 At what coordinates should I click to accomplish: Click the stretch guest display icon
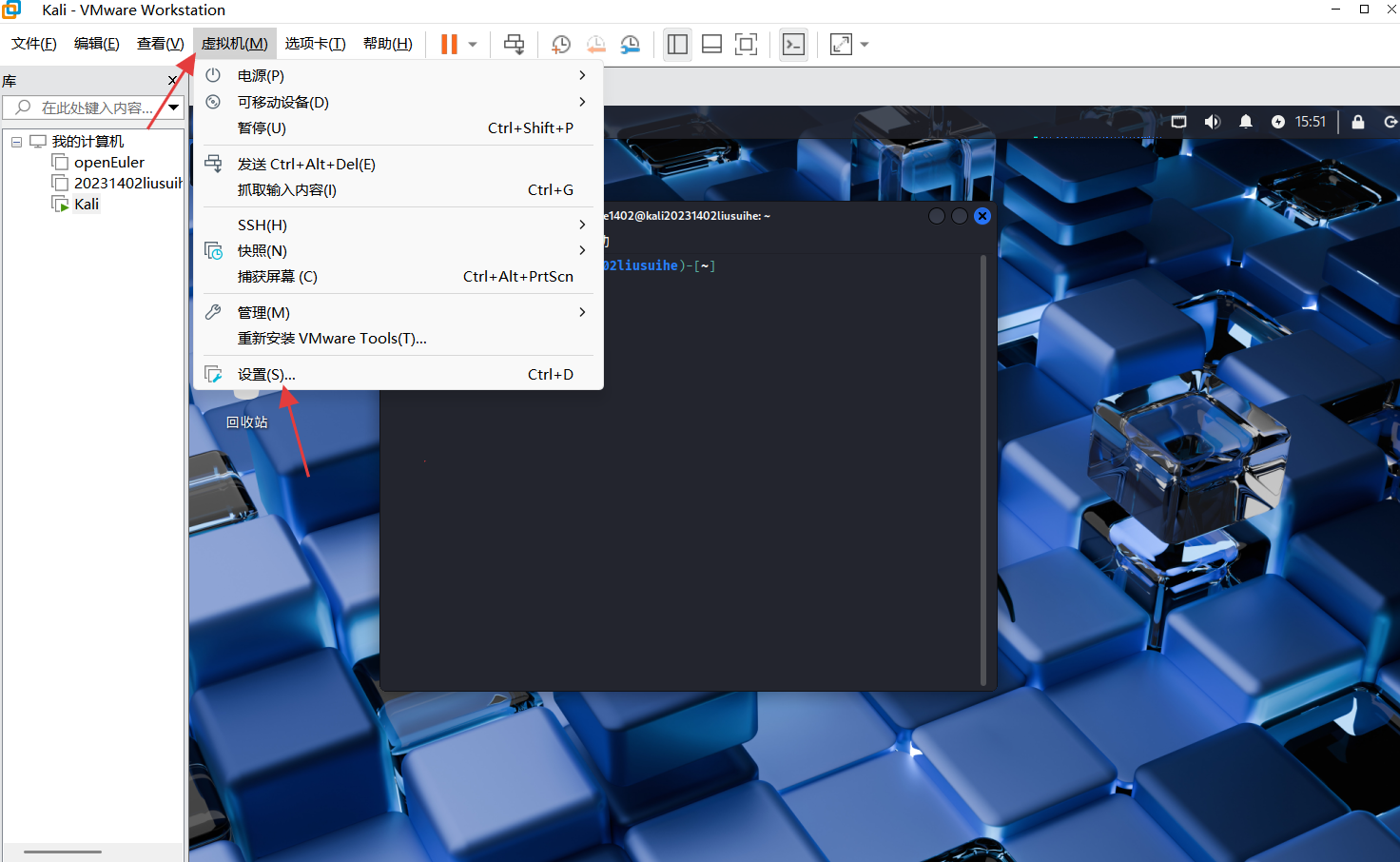click(841, 44)
